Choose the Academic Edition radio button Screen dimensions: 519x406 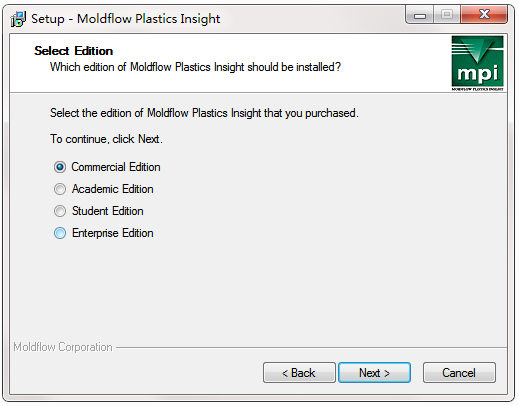(60, 189)
